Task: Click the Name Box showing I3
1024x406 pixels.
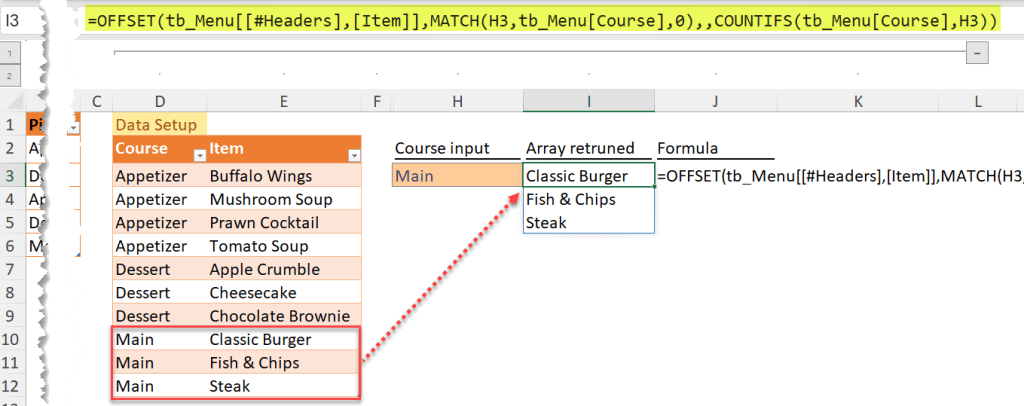Action: click(25, 18)
